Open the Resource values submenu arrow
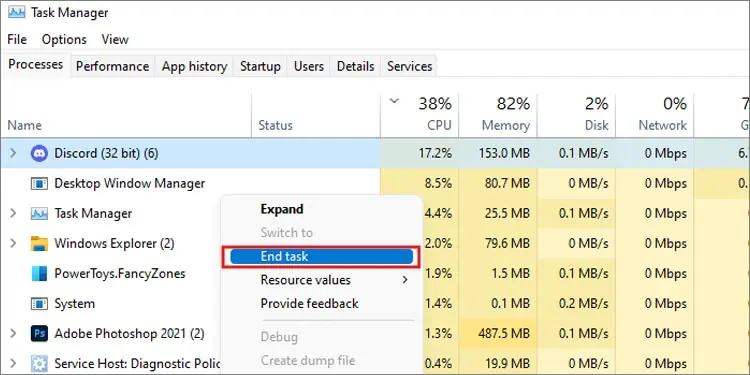Screen dimensions: 750x375 pos(405,280)
